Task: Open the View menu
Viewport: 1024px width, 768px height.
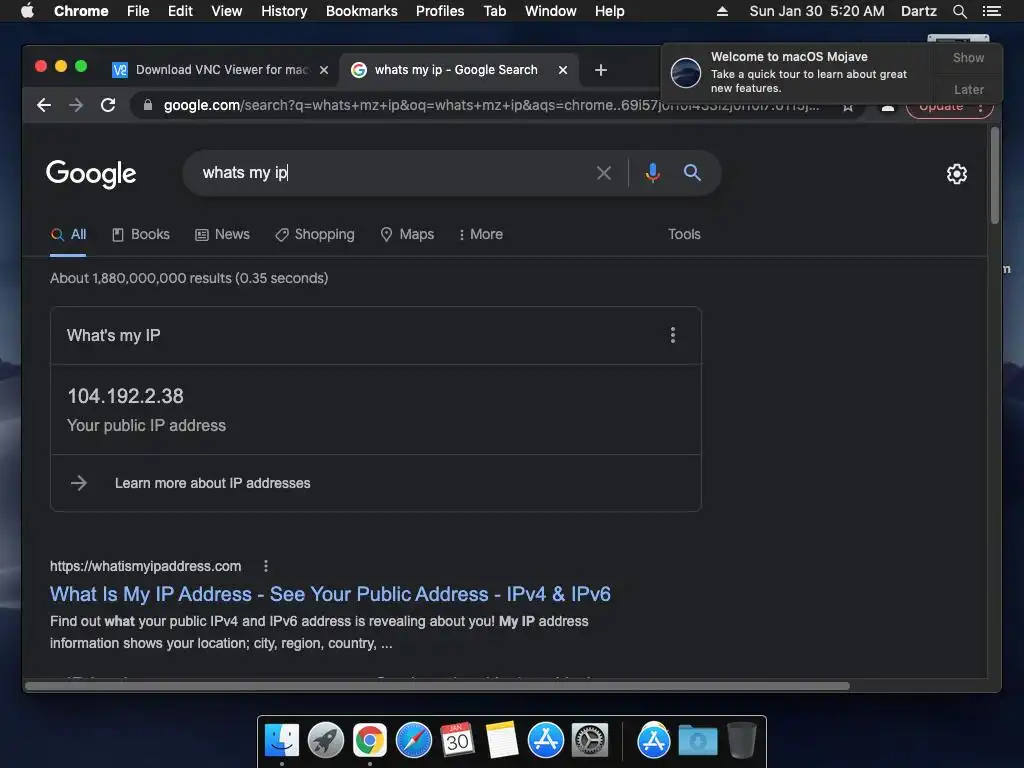Action: point(227,11)
